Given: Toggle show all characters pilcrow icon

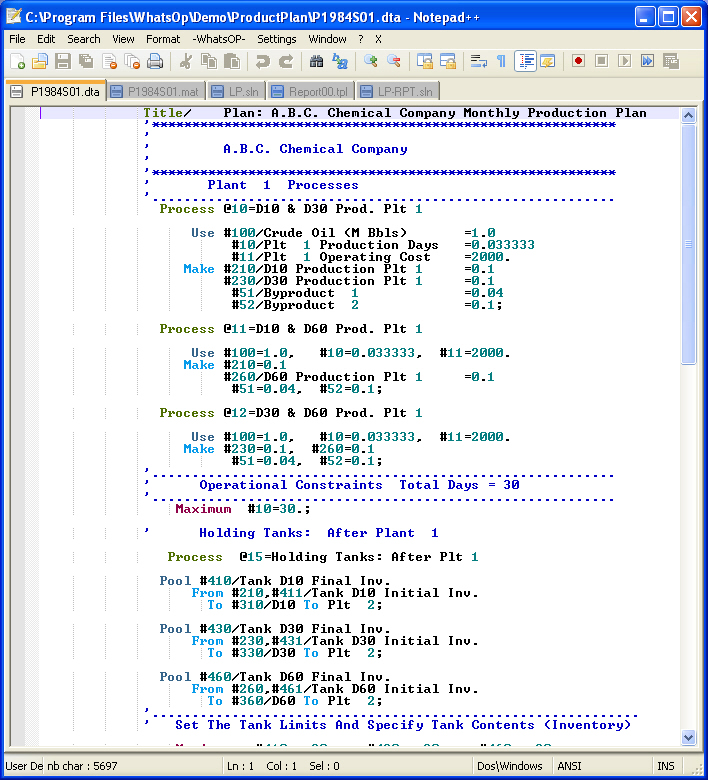Looking at the screenshot, I should click(501, 62).
